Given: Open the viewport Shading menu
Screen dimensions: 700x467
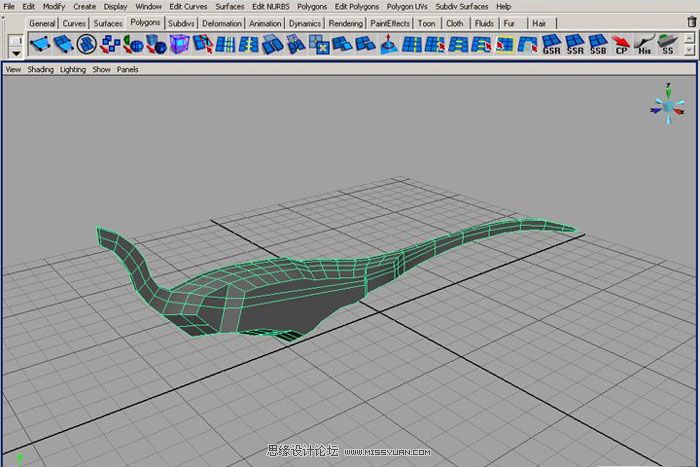Looking at the screenshot, I should tap(41, 70).
